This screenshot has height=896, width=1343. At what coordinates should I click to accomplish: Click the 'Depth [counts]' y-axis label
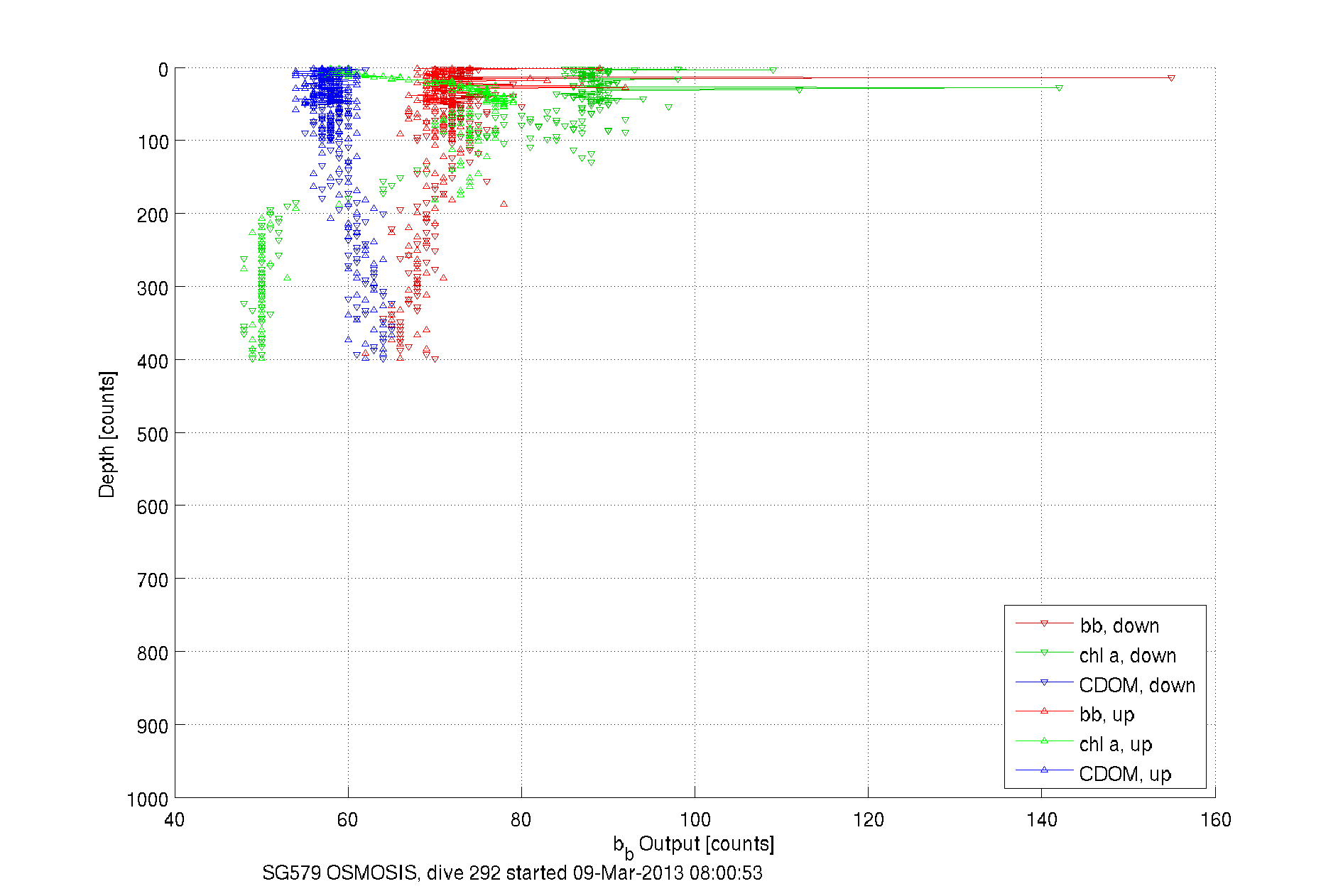click(107, 434)
